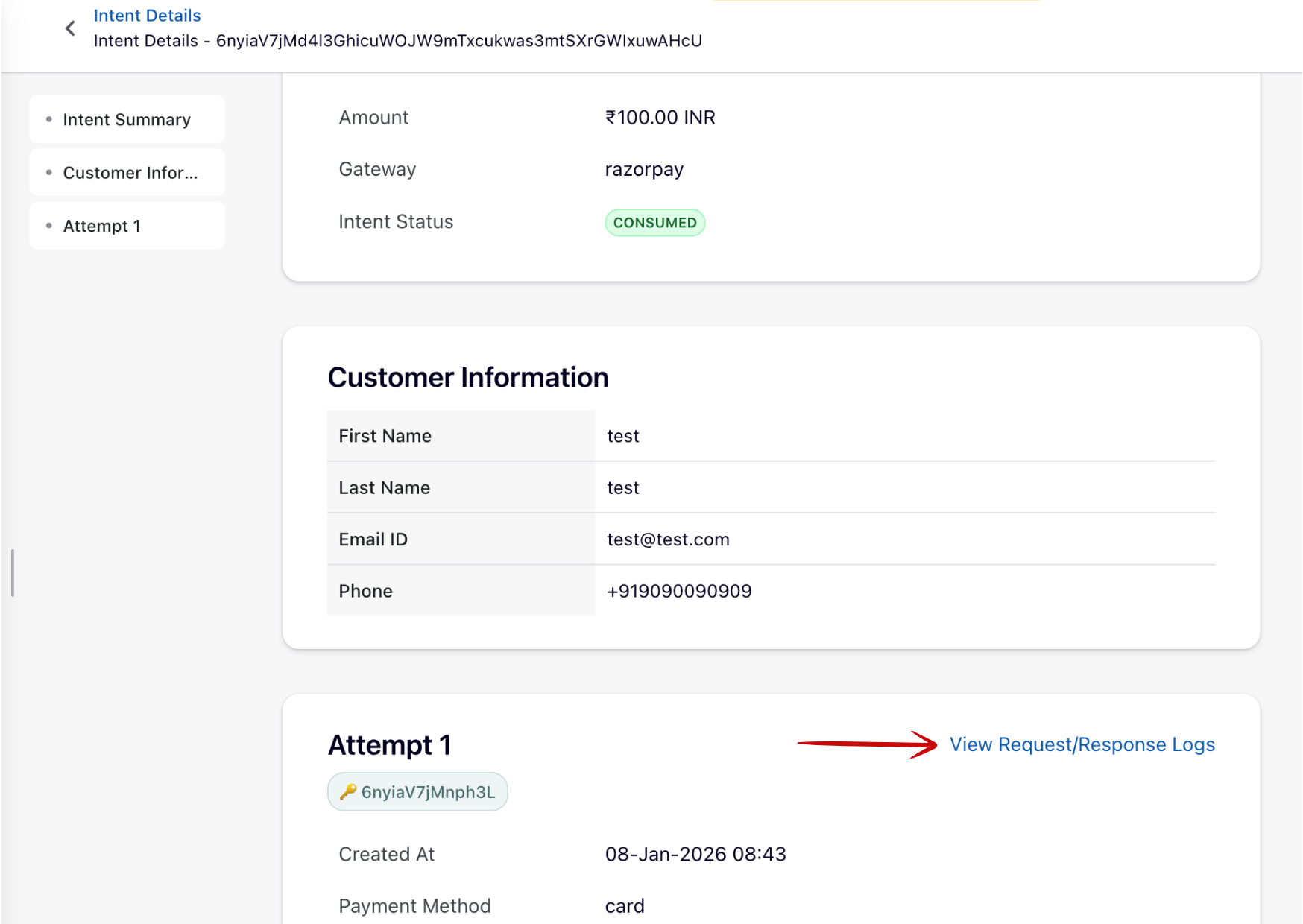Click the bullet indicator beside Attempt 1
The width and height of the screenshot is (1303, 924).
click(x=47, y=225)
